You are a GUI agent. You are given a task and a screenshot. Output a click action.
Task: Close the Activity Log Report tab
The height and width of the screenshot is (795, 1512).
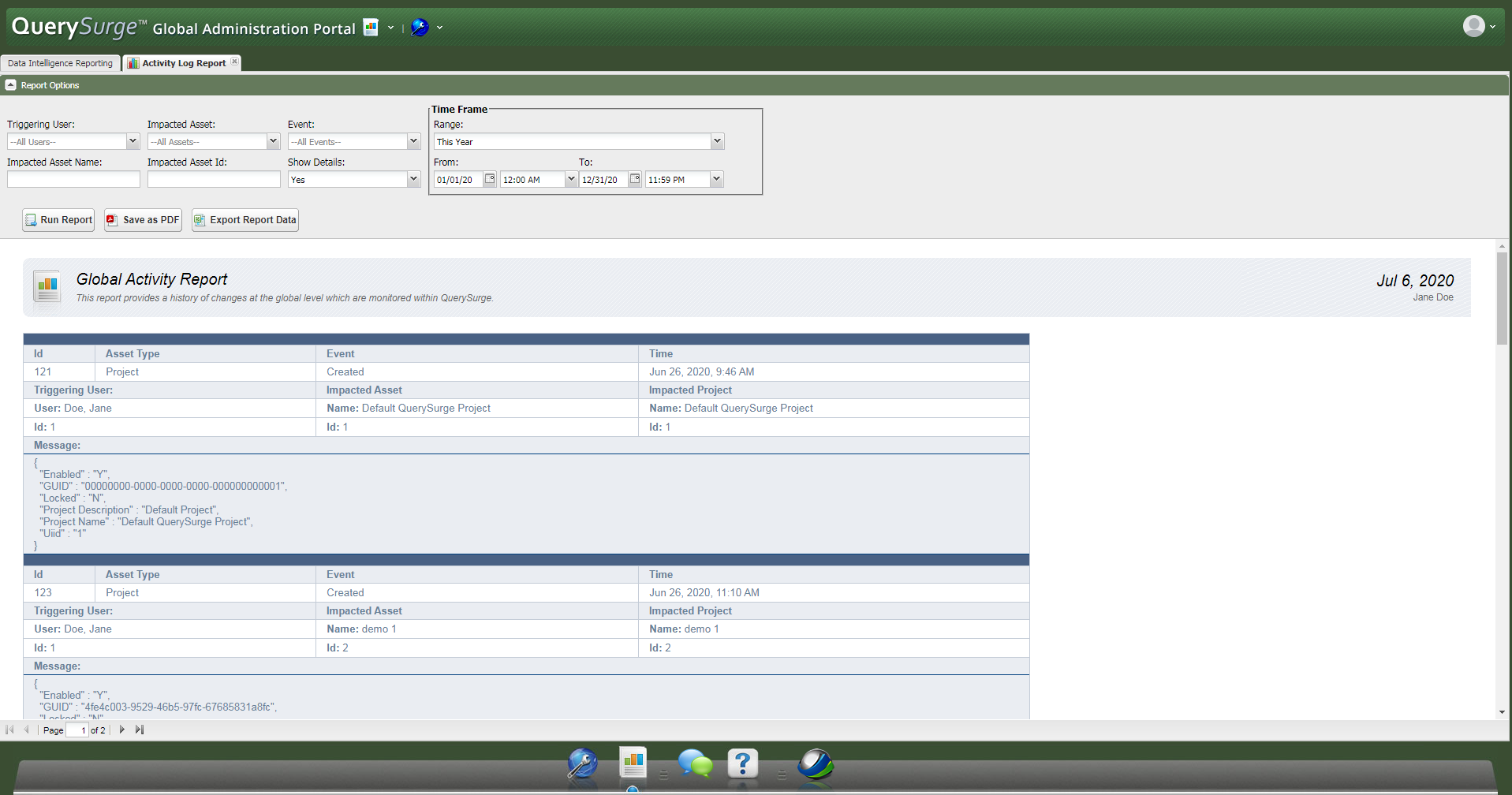234,62
